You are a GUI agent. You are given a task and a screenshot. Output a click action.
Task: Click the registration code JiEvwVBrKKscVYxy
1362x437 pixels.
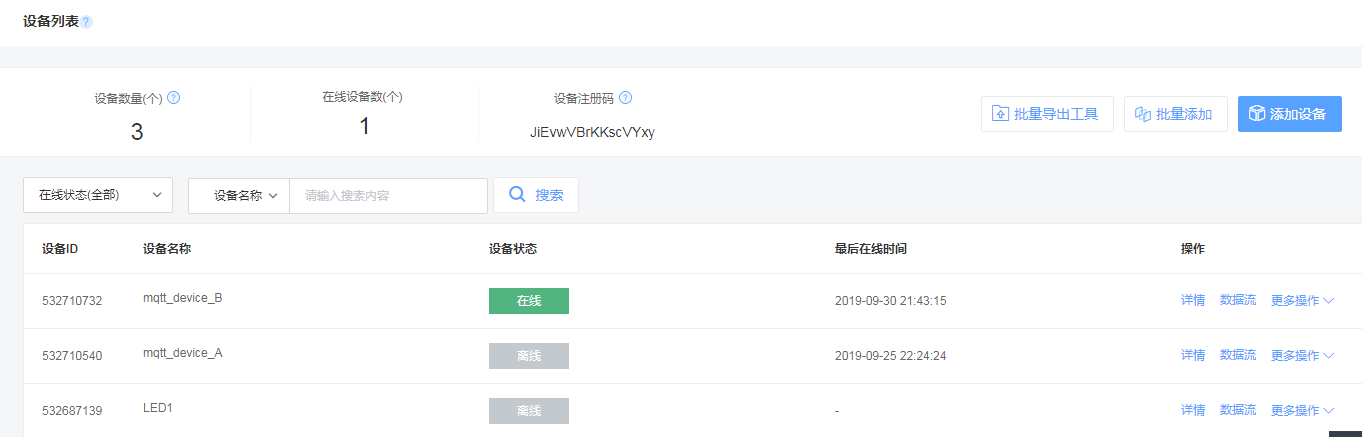[x=592, y=132]
